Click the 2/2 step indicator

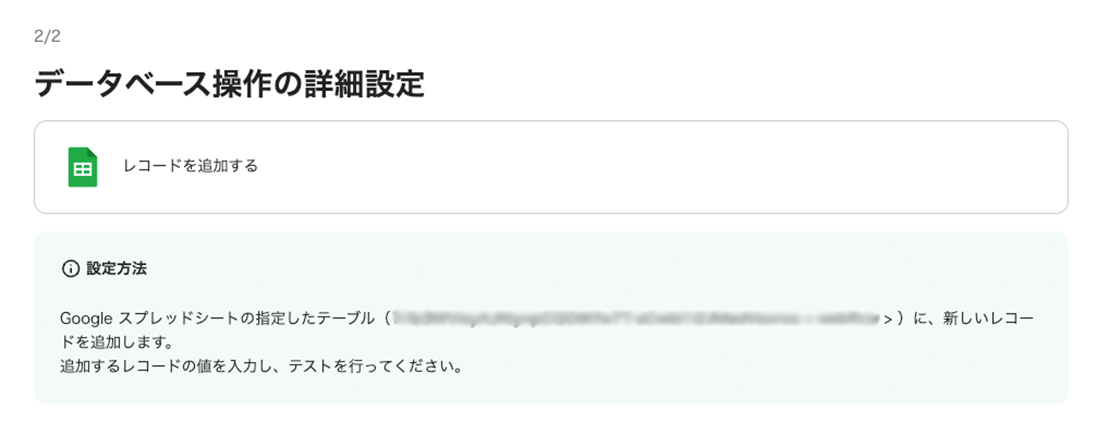click(47, 36)
